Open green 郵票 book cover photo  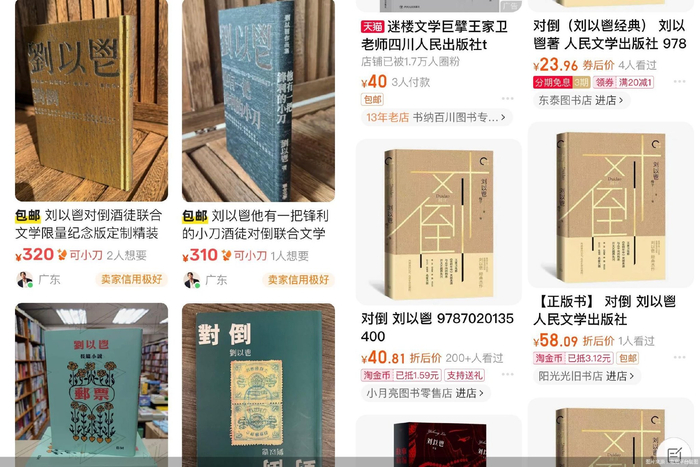coord(92,385)
